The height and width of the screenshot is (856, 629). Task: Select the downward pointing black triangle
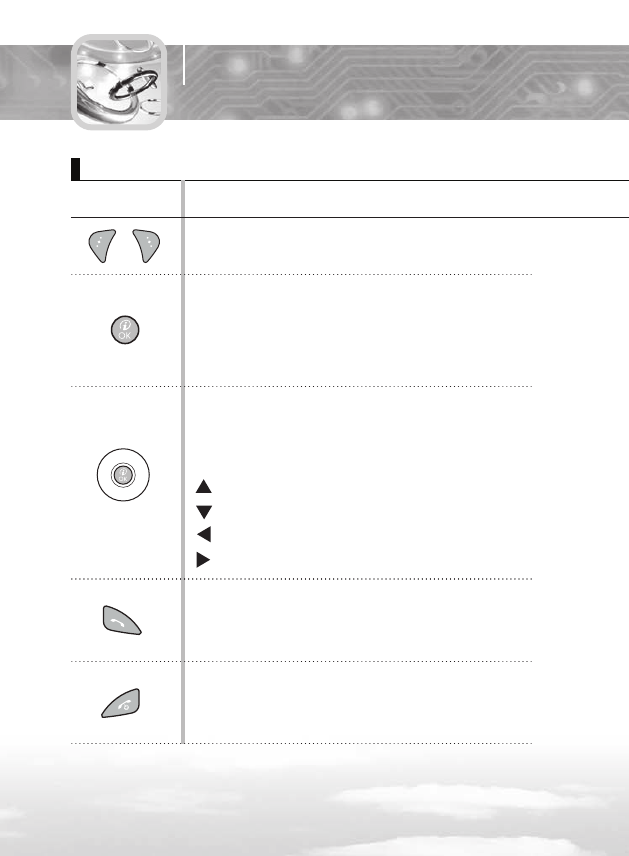point(204,512)
